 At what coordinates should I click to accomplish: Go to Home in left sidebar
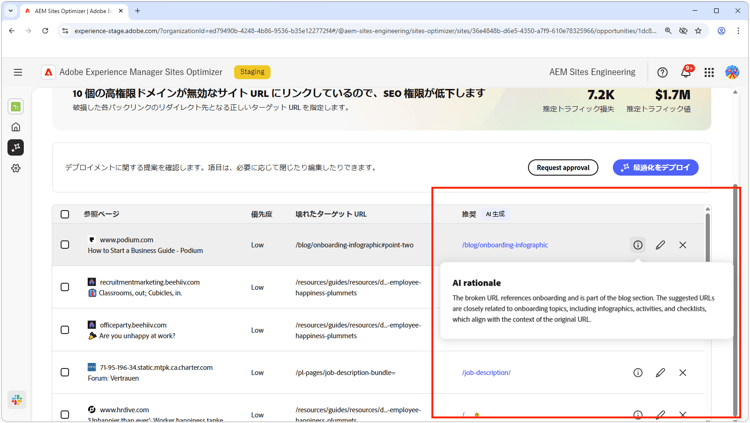tap(16, 127)
